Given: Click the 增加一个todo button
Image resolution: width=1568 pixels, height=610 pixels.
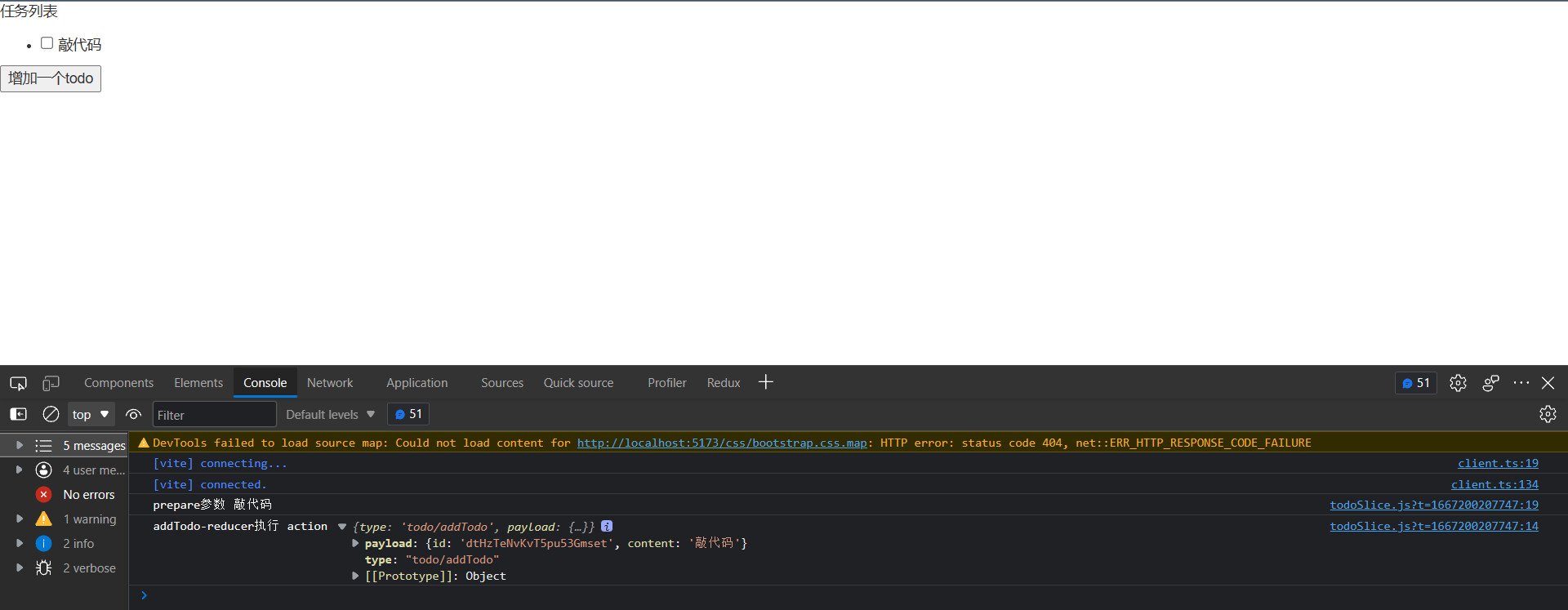Looking at the screenshot, I should coord(51,78).
